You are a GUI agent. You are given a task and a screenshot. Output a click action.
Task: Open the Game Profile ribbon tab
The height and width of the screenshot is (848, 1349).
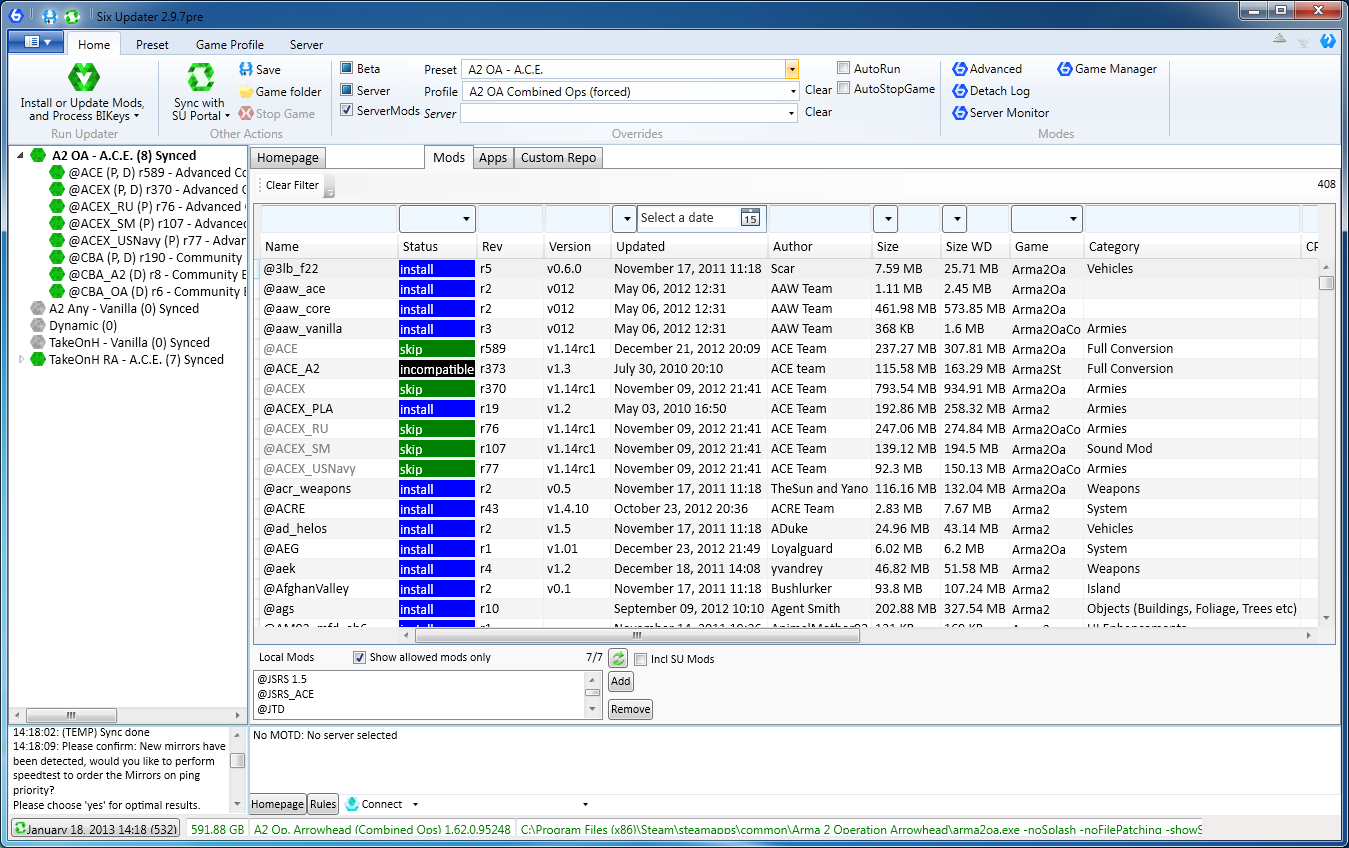coord(229,45)
